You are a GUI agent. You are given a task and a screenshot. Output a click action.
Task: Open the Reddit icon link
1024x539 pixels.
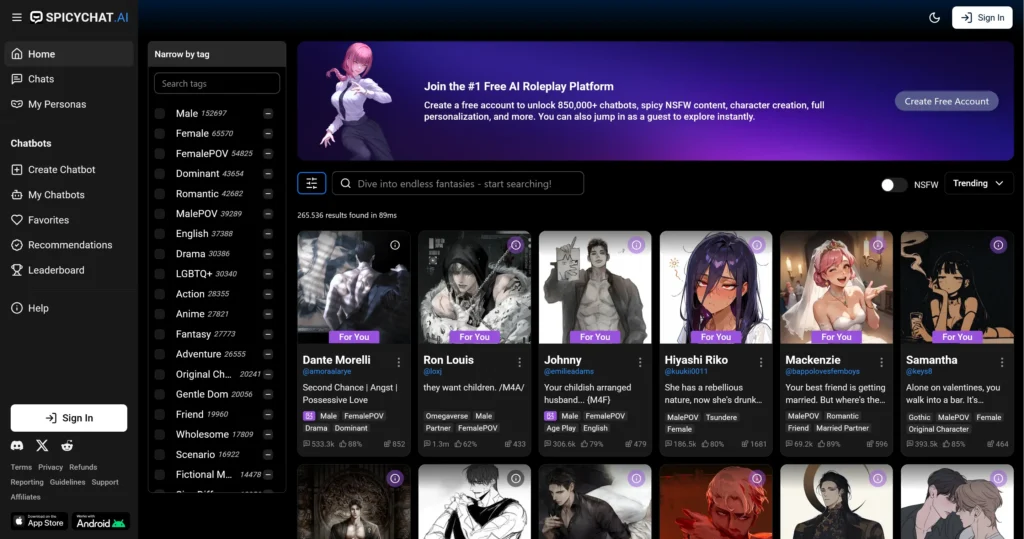pos(67,445)
